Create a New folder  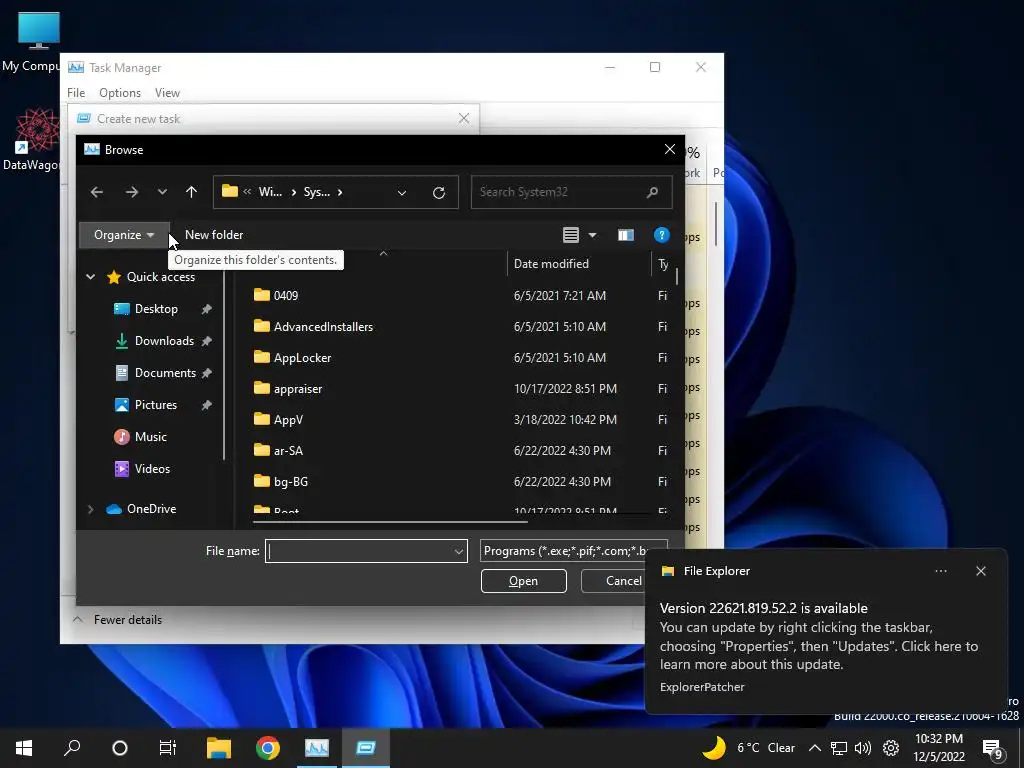coord(214,235)
